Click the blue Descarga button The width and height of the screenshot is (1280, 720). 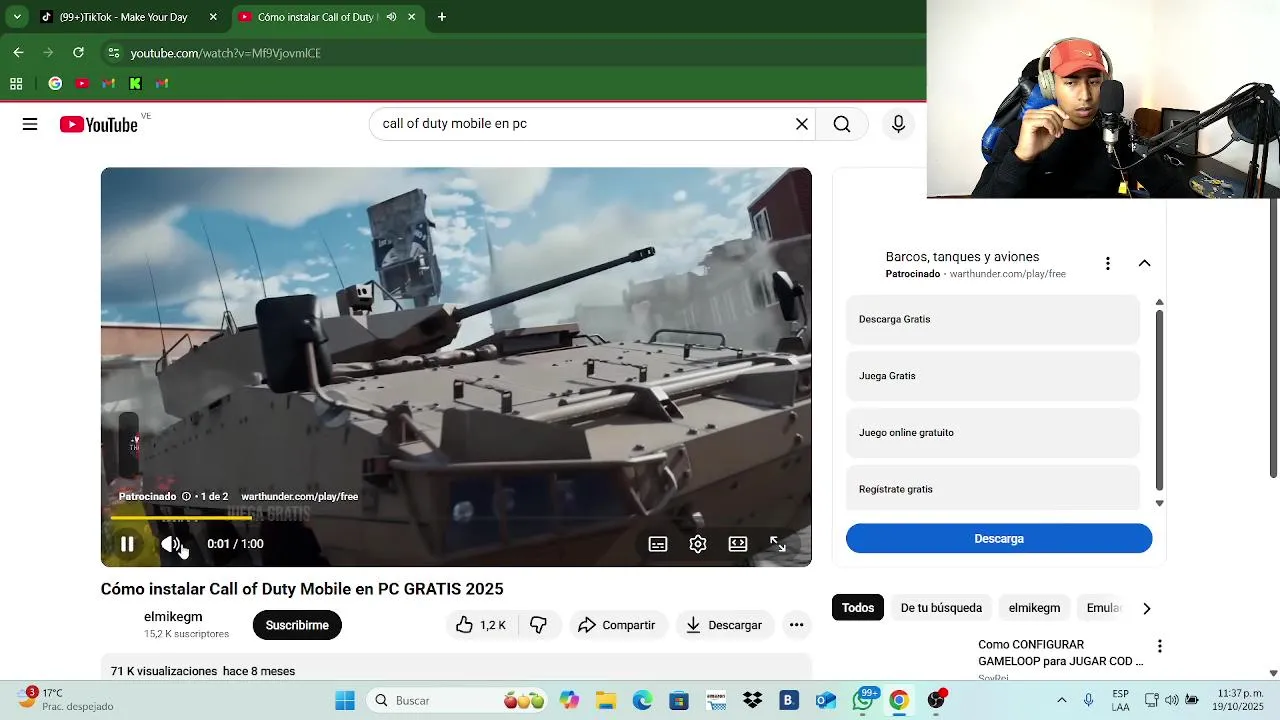click(999, 539)
